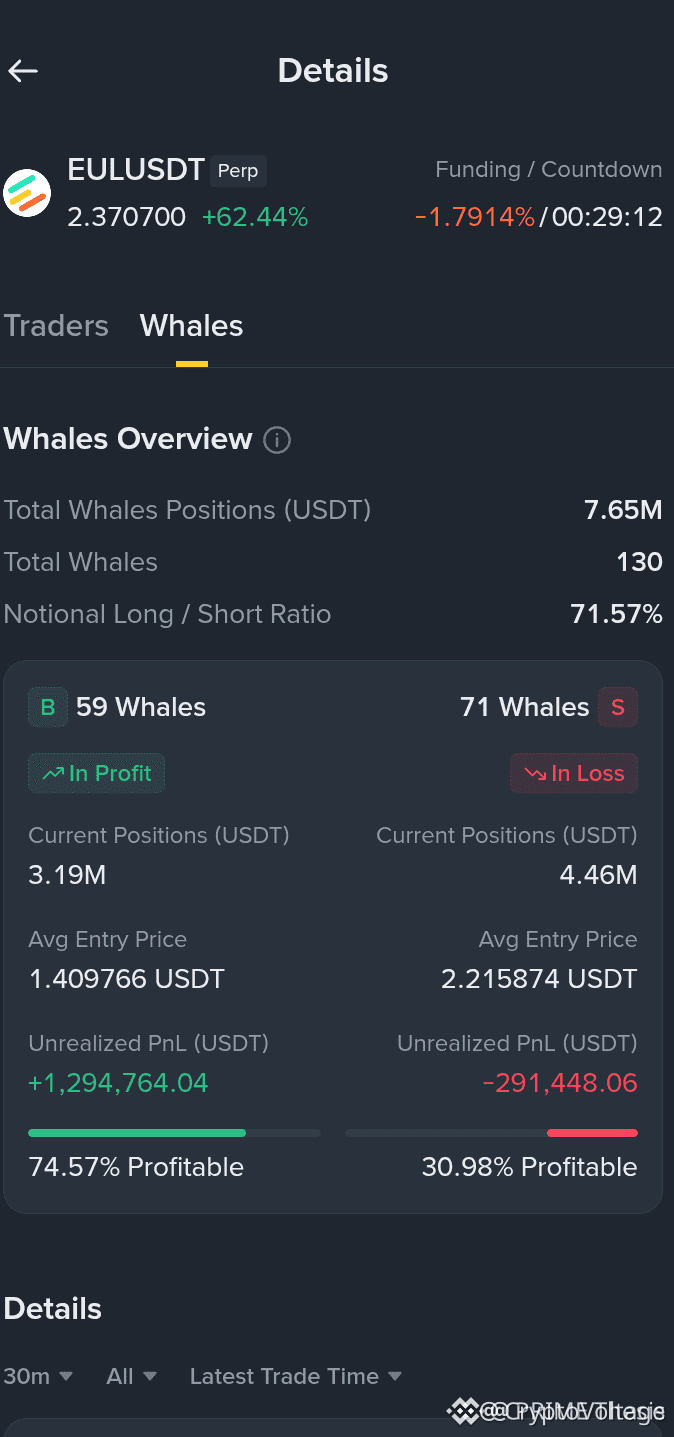Image resolution: width=674 pixels, height=1437 pixels.
Task: Open Whales Overview info icon
Action: coord(277,440)
